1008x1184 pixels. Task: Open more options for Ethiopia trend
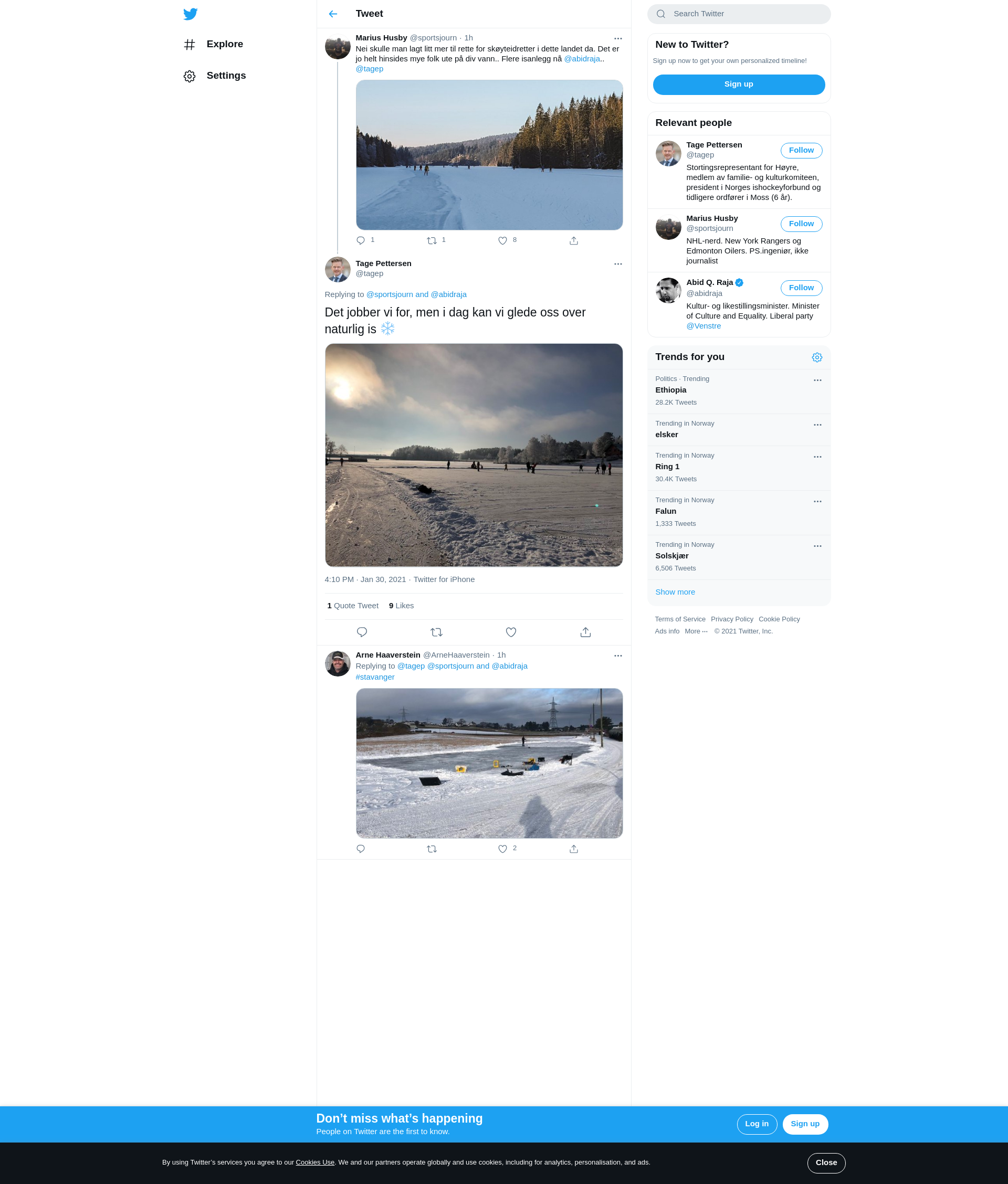tap(817, 380)
